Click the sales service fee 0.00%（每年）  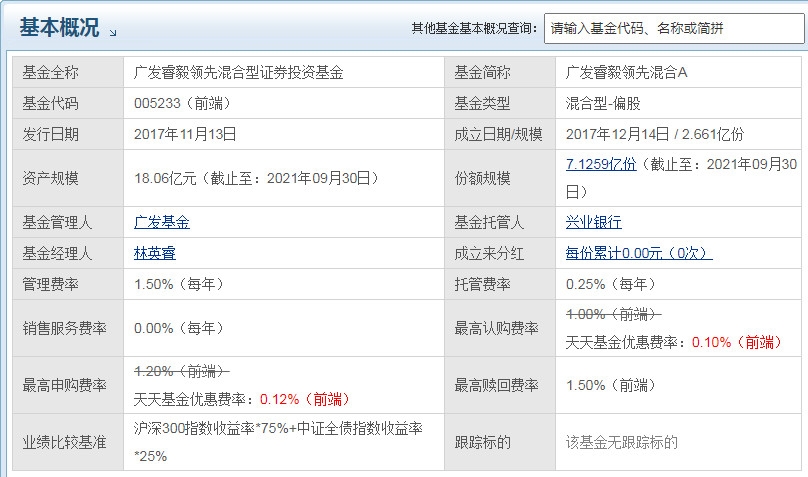179,328
